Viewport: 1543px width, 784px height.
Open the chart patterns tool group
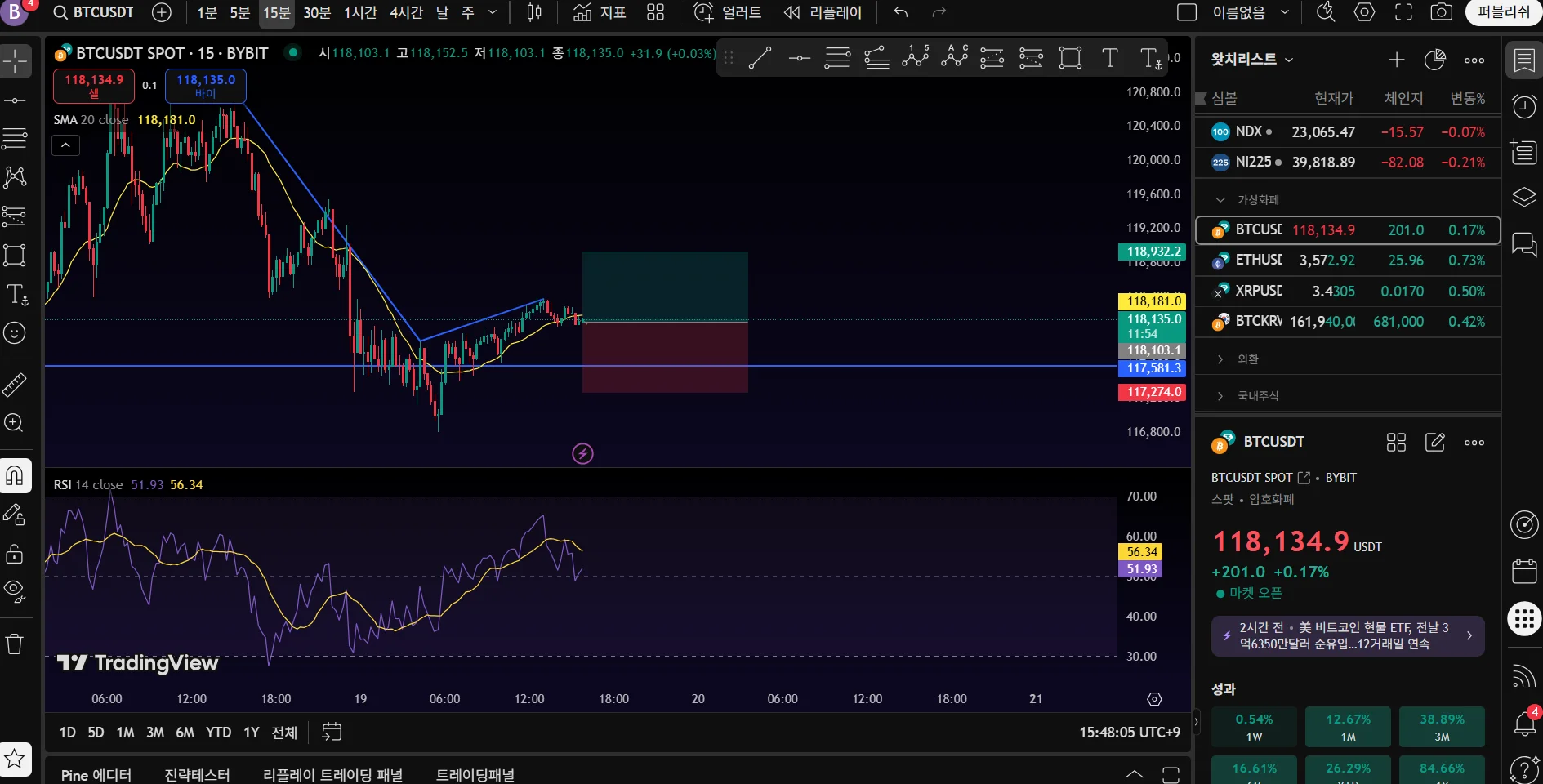[x=16, y=177]
